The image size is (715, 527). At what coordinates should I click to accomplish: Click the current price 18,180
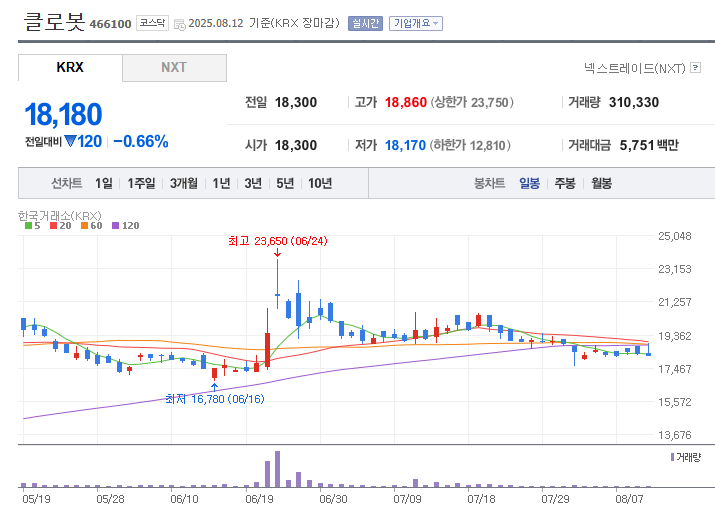pyautogui.click(x=63, y=114)
